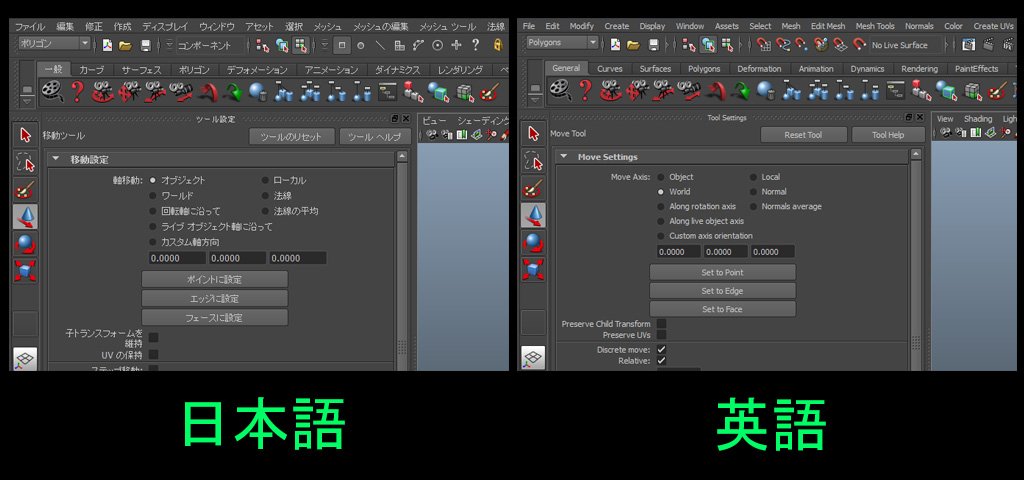The image size is (1024, 480).
Task: Click red curved arrow shelf icon in Japanese window
Action: tap(208, 91)
